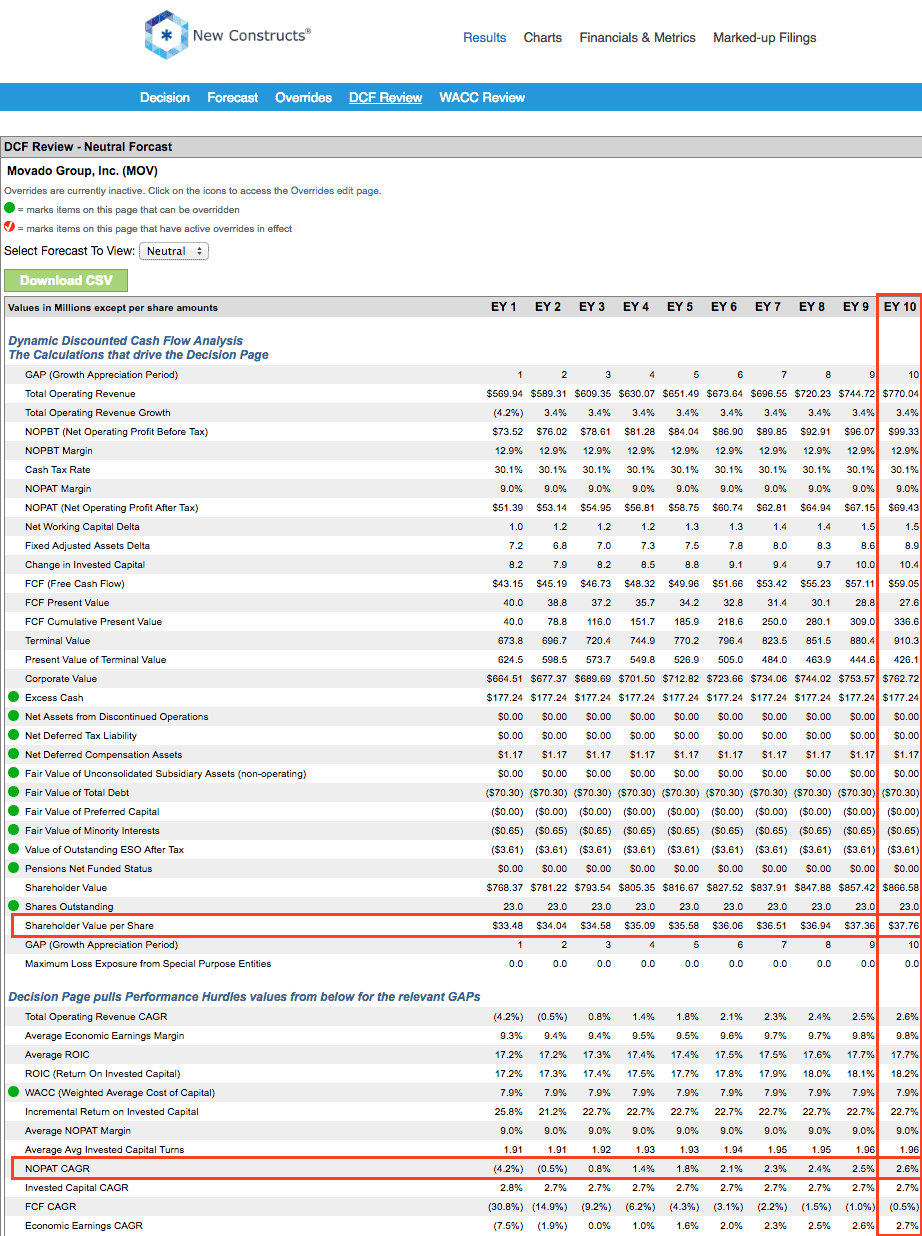Viewport: 922px width, 1236px height.
Task: Click override icon for Net Deferred Compensation Assets
Action: click(13, 754)
